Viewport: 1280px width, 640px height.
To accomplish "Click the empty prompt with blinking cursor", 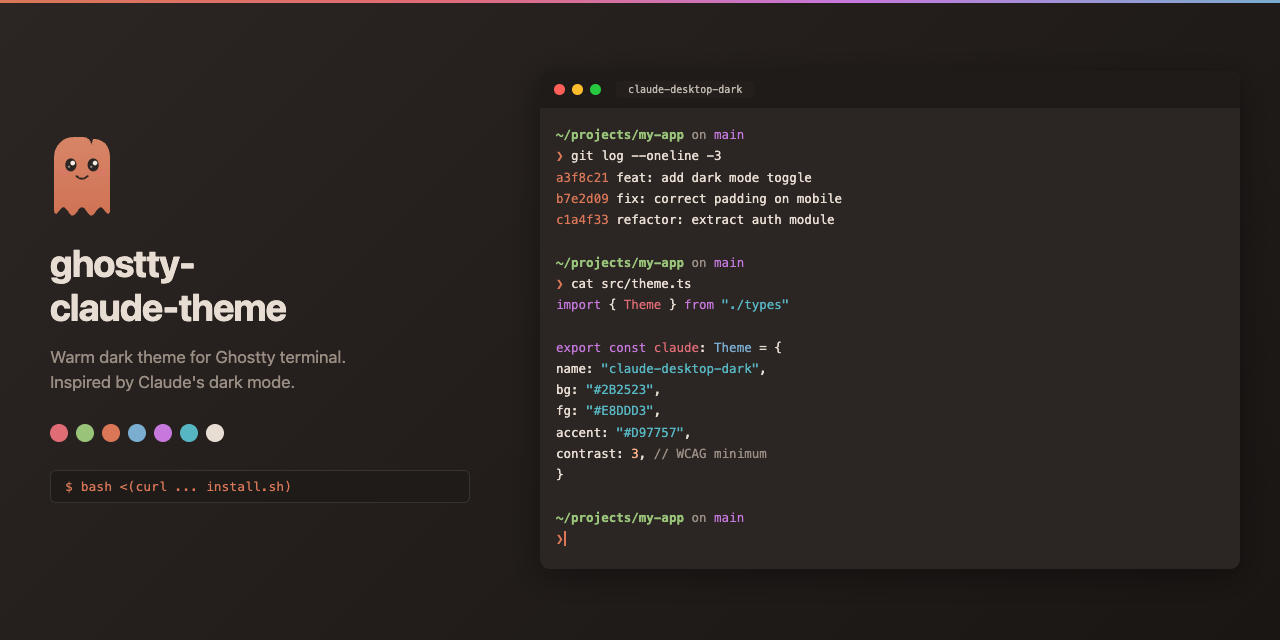I will point(561,538).
